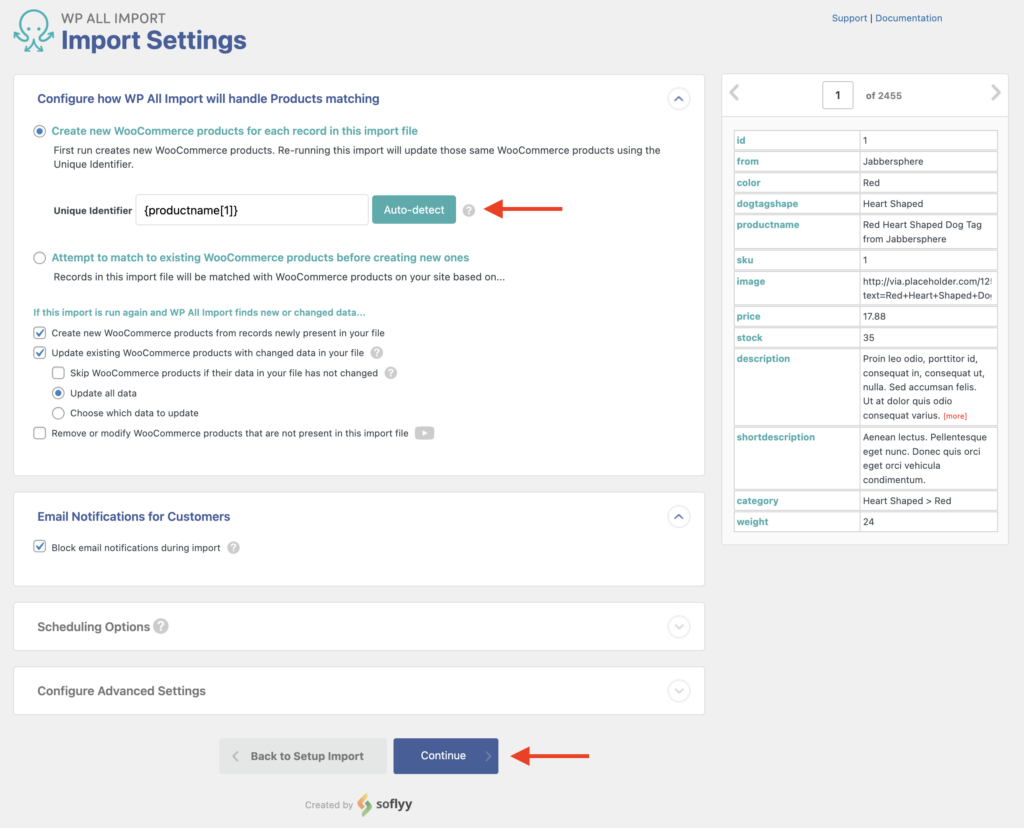Select Attempt to match existing WooCommerce products
This screenshot has height=828, width=1024.
(x=39, y=257)
